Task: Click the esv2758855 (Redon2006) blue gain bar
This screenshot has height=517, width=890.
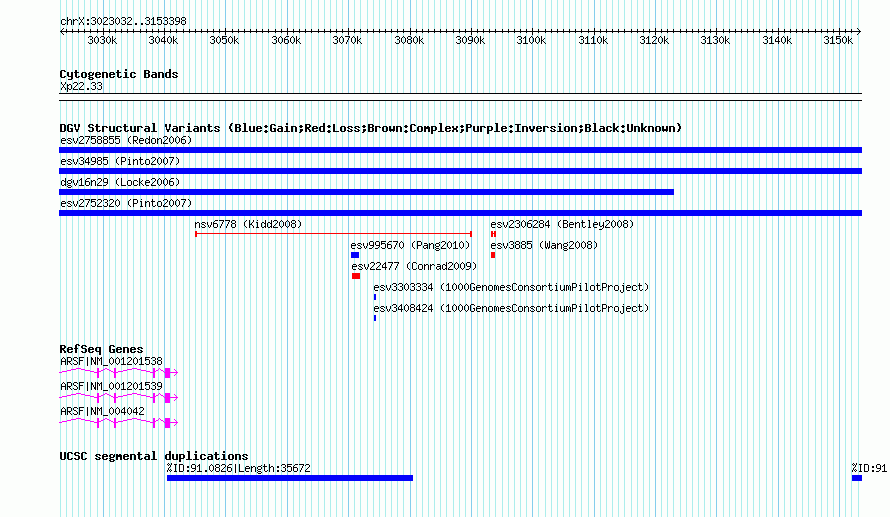Action: tap(460, 150)
